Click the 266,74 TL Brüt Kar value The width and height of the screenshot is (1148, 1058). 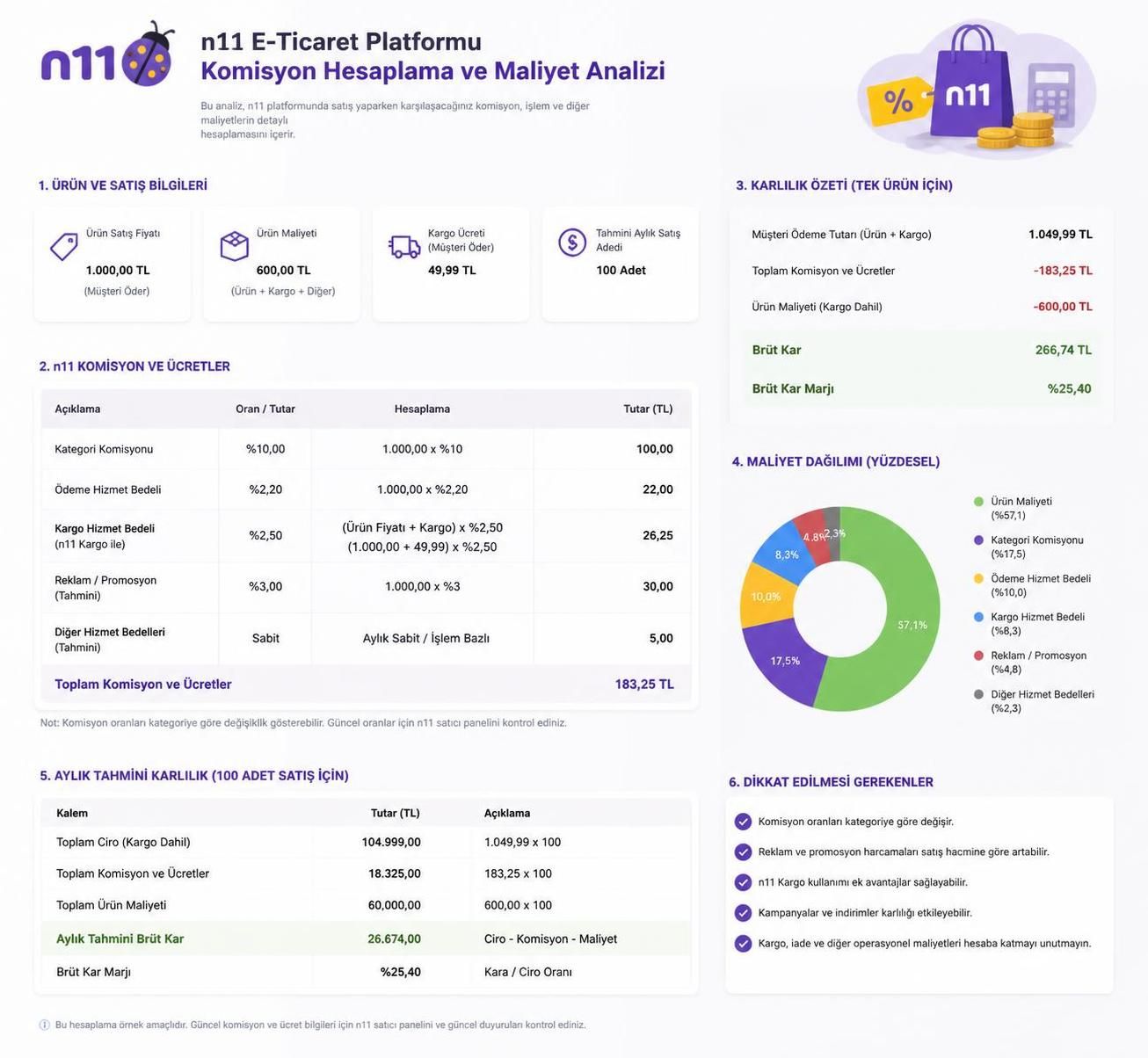coord(1064,350)
